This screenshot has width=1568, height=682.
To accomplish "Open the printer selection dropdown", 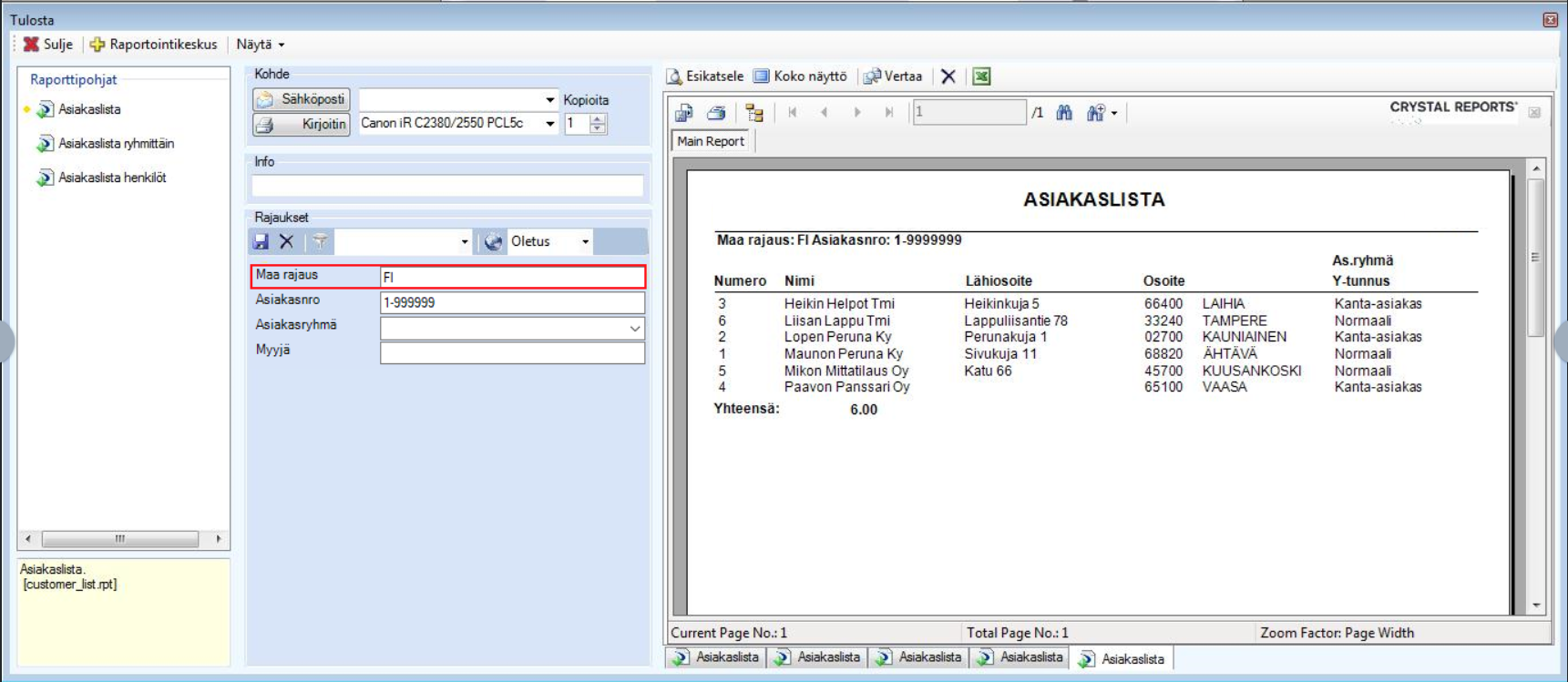I will point(549,124).
